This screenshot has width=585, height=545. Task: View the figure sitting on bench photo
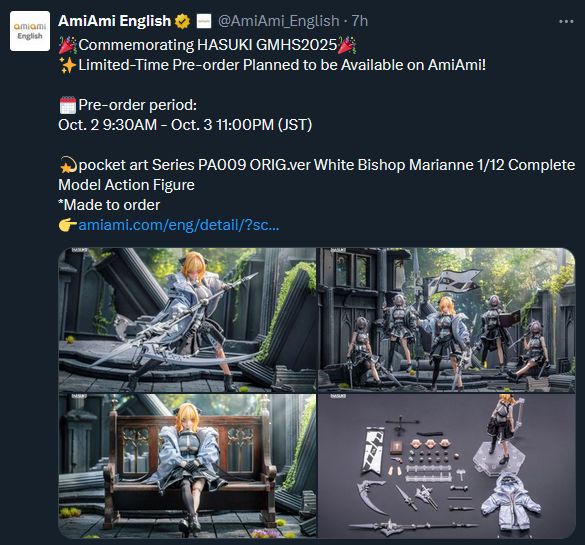coord(187,466)
